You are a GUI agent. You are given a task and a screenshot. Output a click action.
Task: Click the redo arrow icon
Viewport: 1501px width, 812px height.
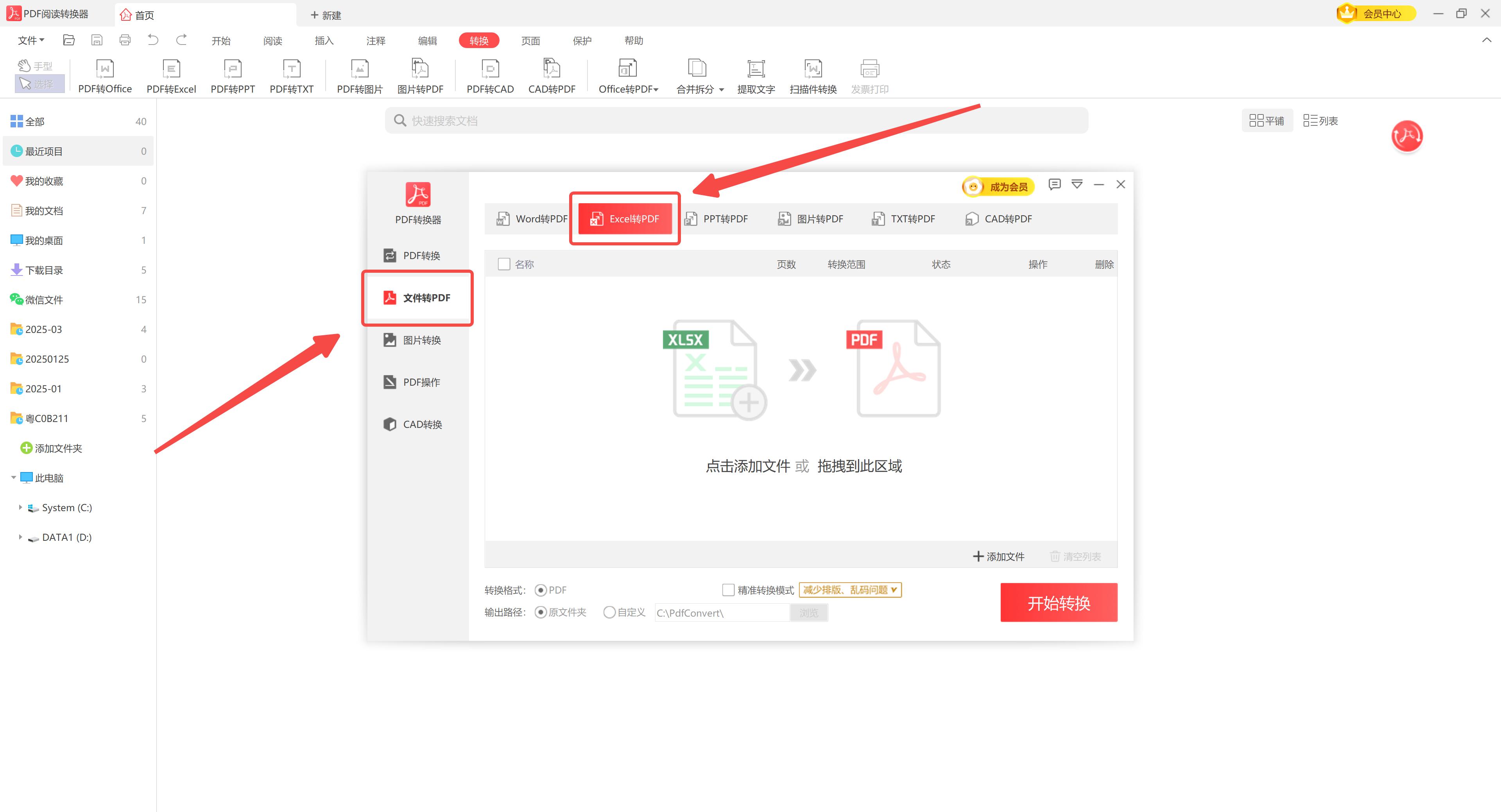pyautogui.click(x=181, y=39)
